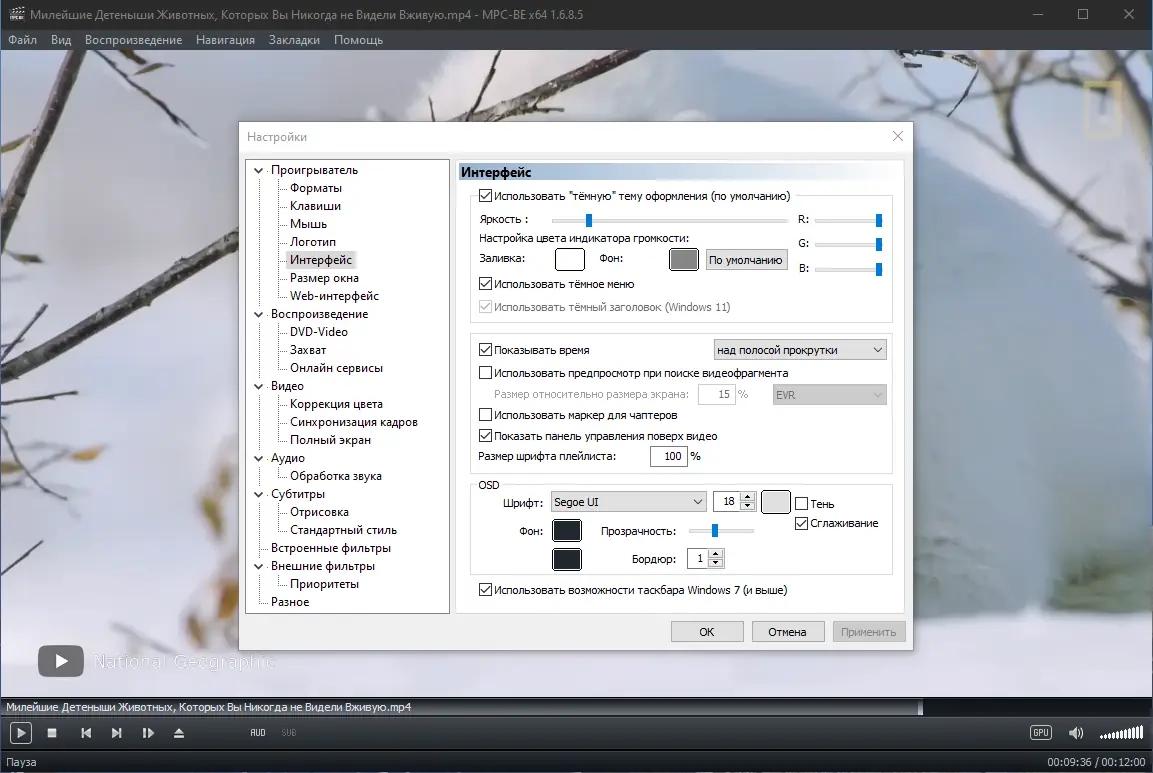Disable 'Показывать время' option
The height and width of the screenshot is (773, 1153).
coord(485,350)
